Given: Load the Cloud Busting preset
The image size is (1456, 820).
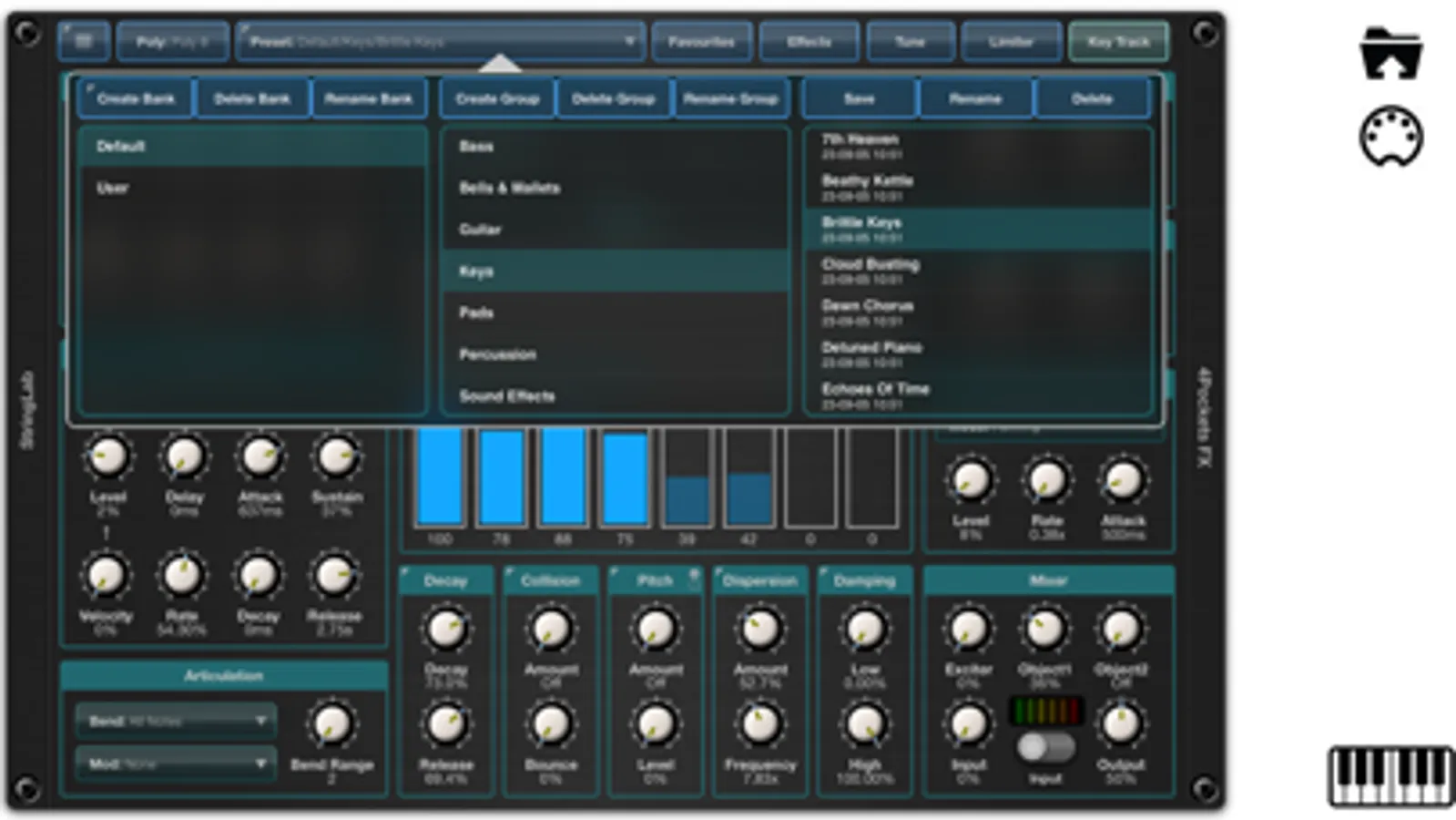Looking at the screenshot, I should [x=977, y=272].
